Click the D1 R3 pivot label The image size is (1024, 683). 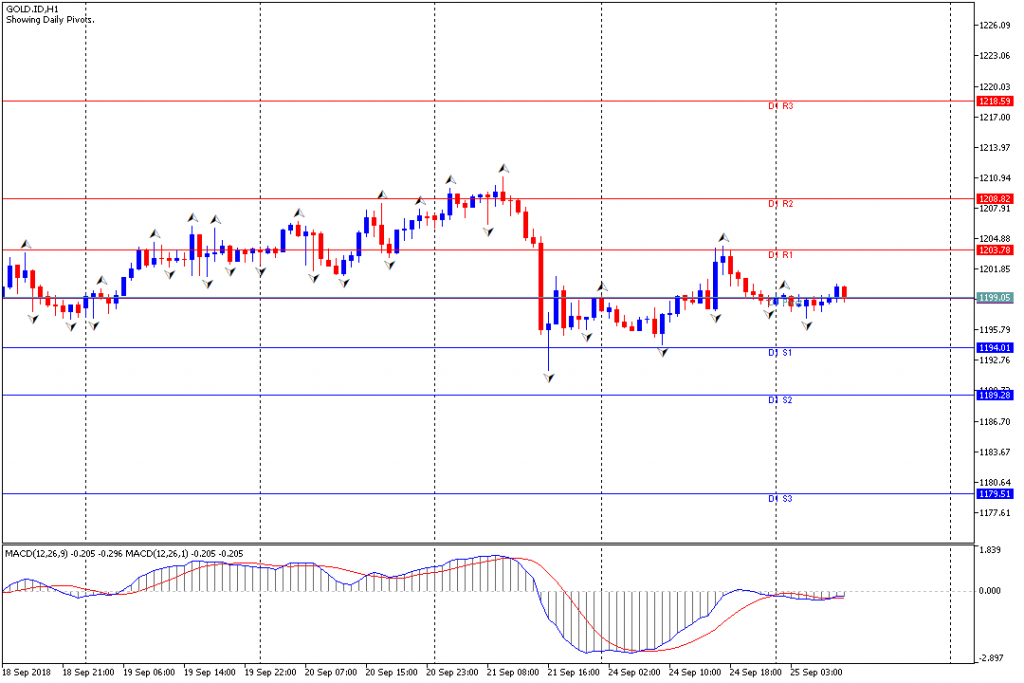click(780, 106)
